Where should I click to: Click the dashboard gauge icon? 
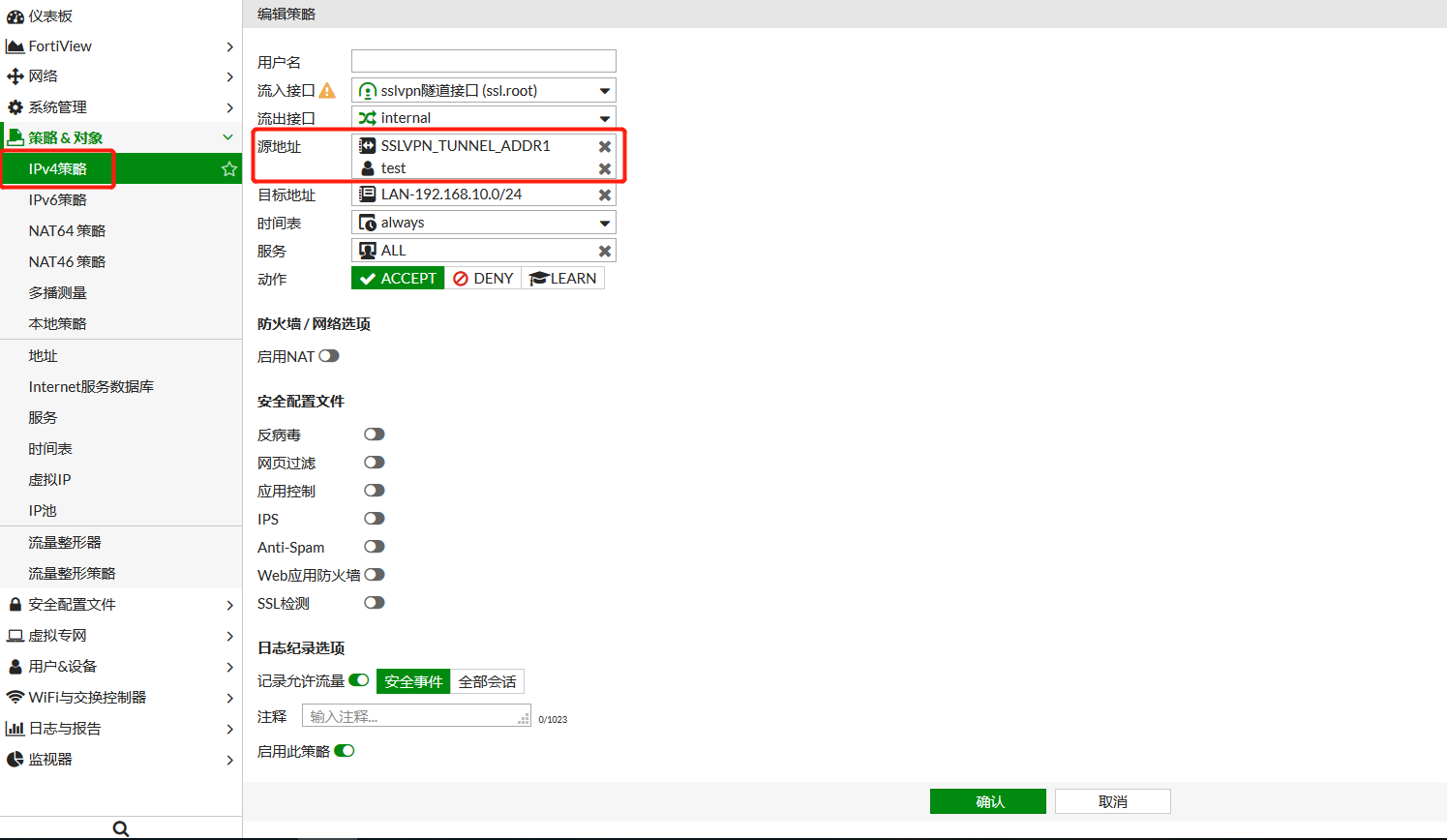15,16
